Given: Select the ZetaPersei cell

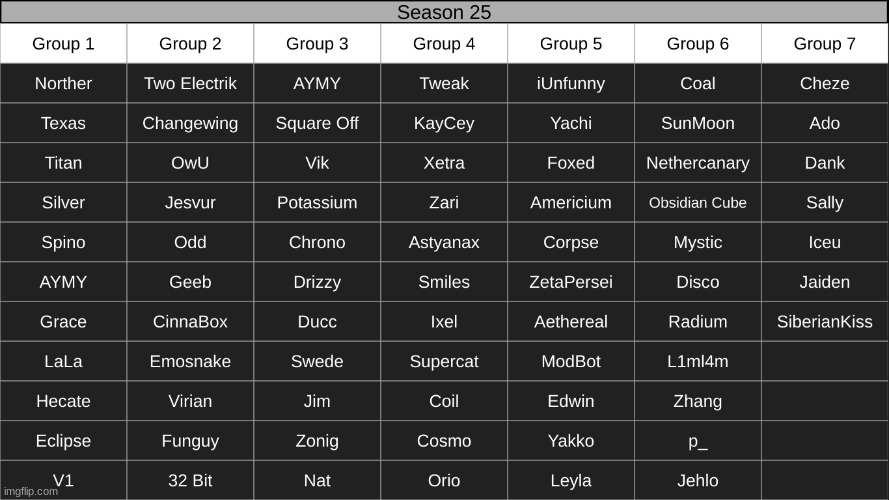Looking at the screenshot, I should point(571,282).
